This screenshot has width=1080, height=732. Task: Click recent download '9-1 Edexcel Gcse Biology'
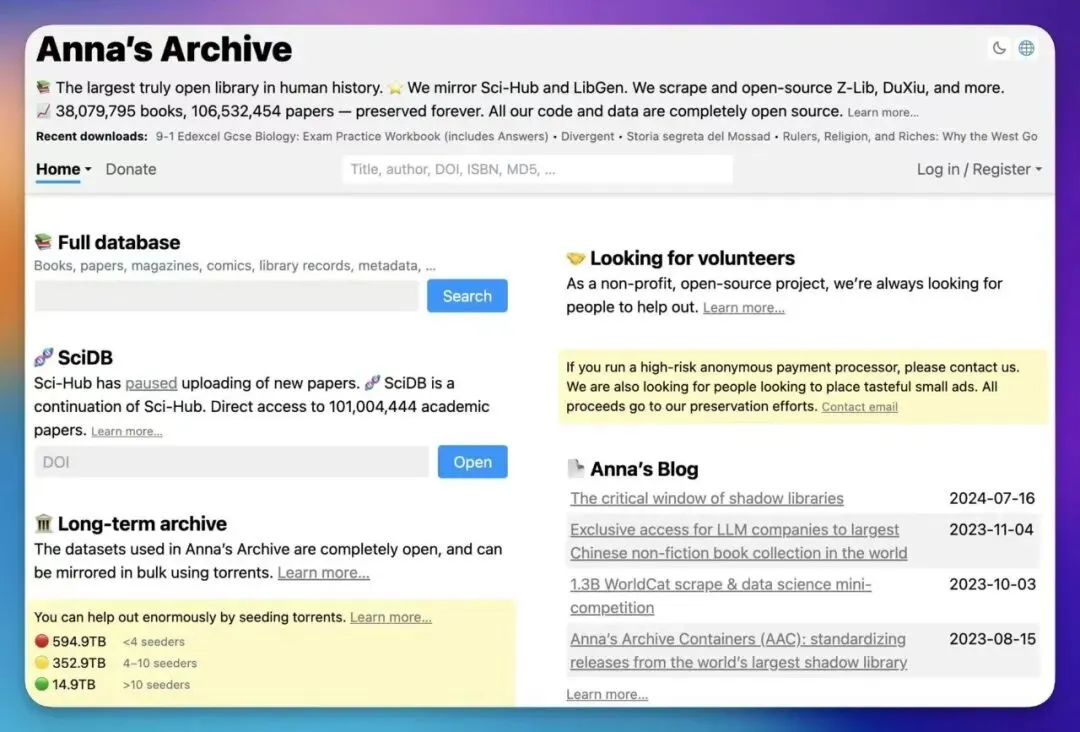coord(352,136)
